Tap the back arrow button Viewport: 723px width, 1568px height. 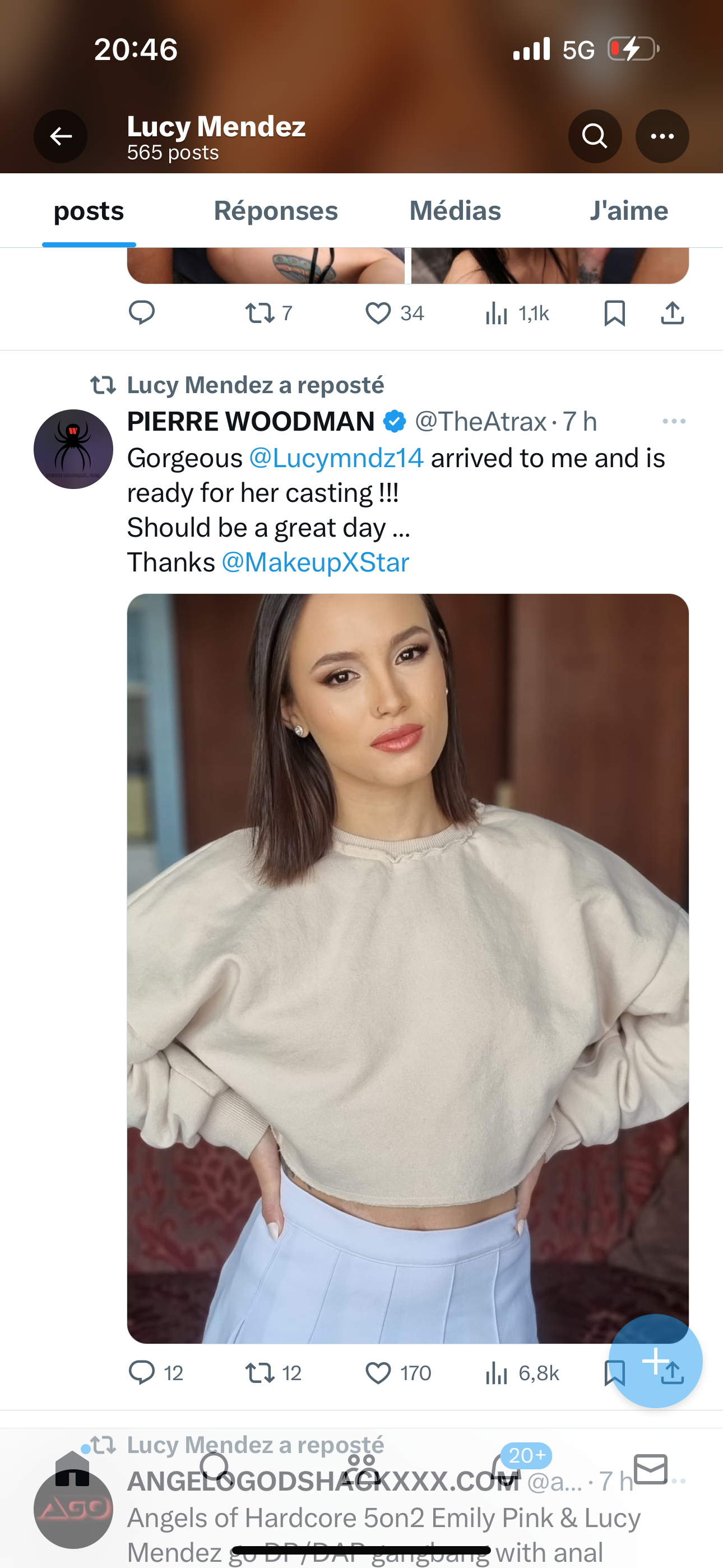(61, 136)
